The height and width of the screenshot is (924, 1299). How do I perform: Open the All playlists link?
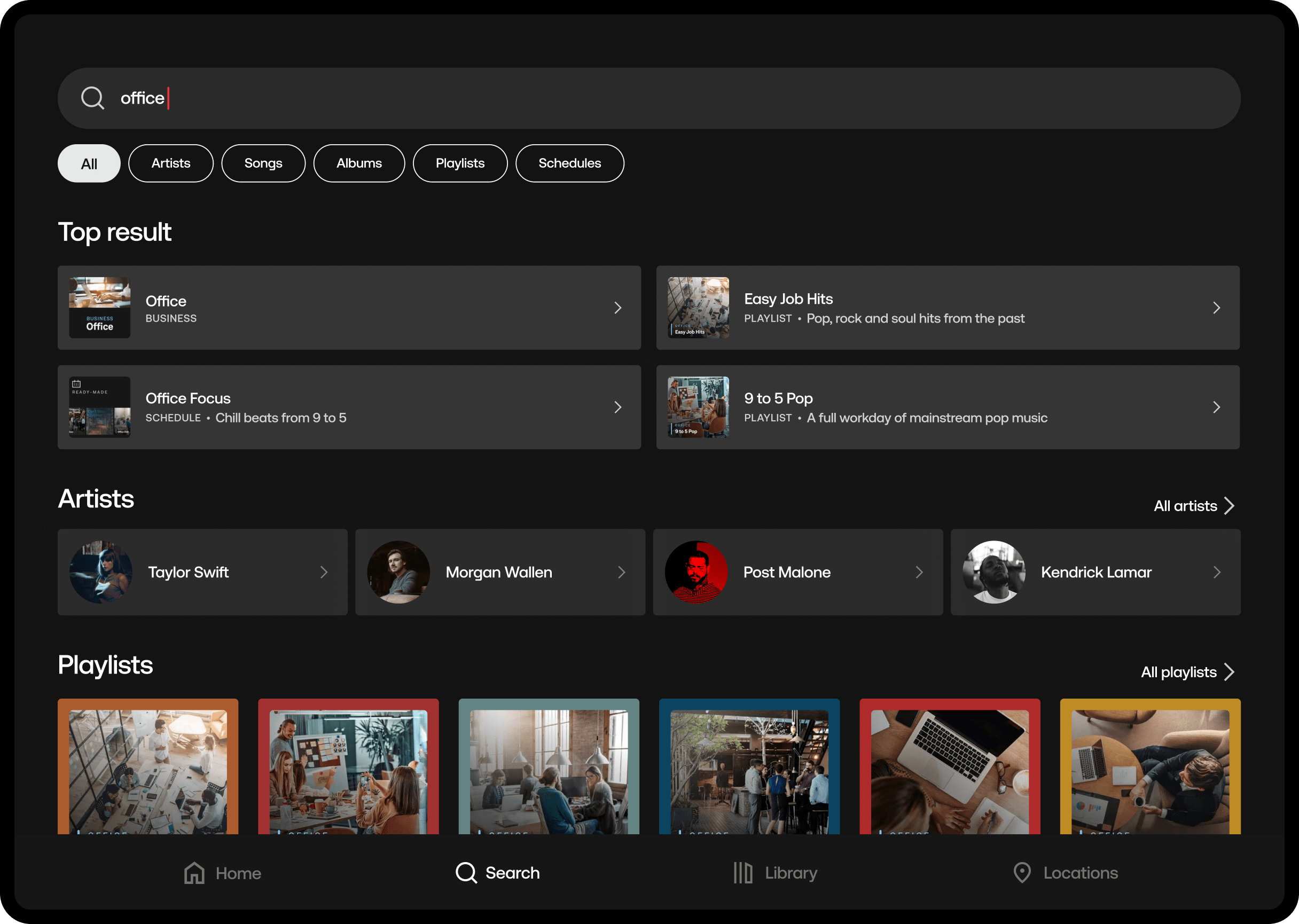coord(1187,672)
